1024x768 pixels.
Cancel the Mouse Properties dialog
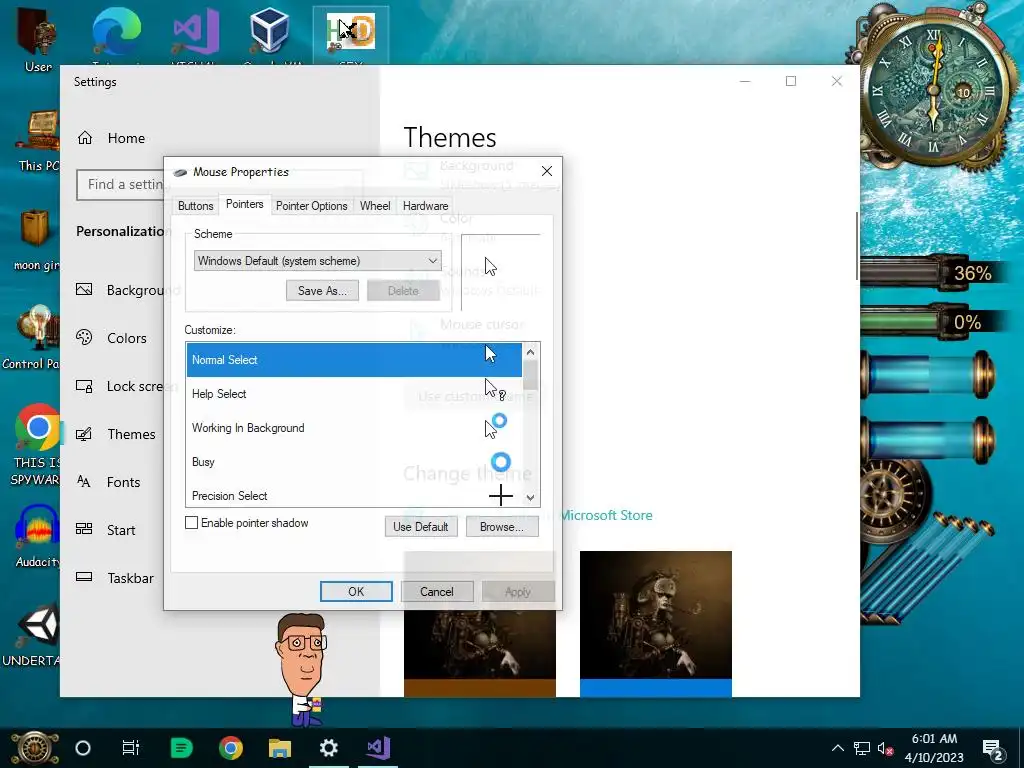pos(437,592)
